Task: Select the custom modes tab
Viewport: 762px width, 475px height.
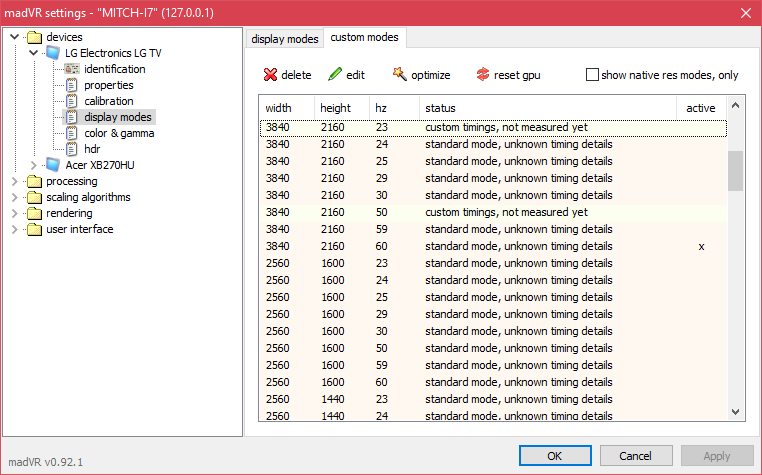Action: pos(364,37)
